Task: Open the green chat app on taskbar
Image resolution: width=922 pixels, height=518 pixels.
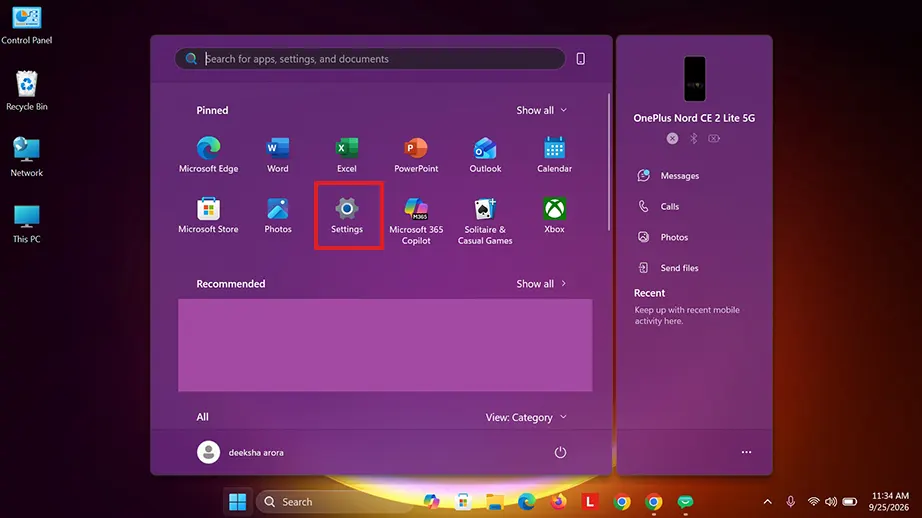Action: pos(685,502)
